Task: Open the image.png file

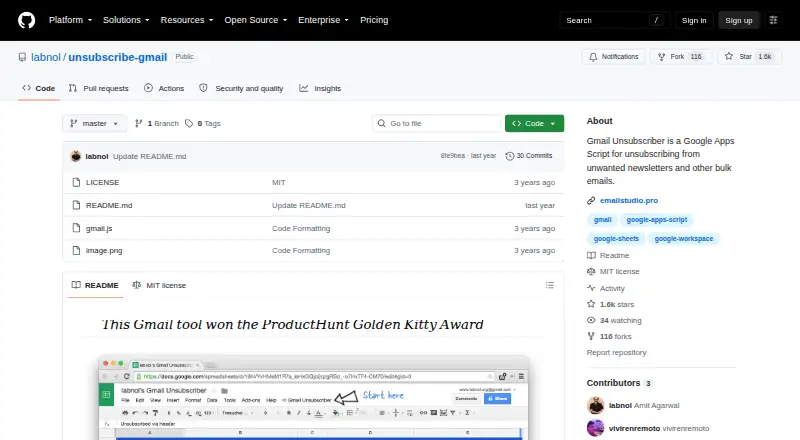Action: (104, 251)
